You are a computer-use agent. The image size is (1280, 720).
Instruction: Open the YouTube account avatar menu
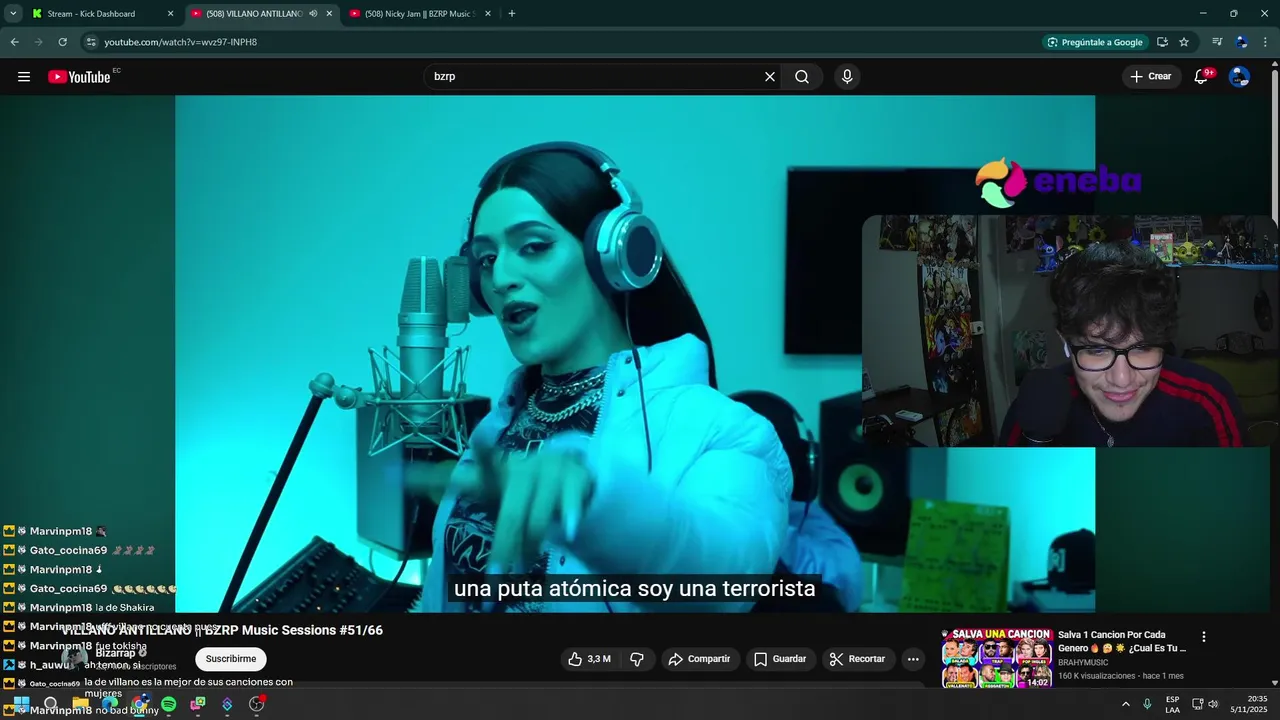click(x=1239, y=77)
